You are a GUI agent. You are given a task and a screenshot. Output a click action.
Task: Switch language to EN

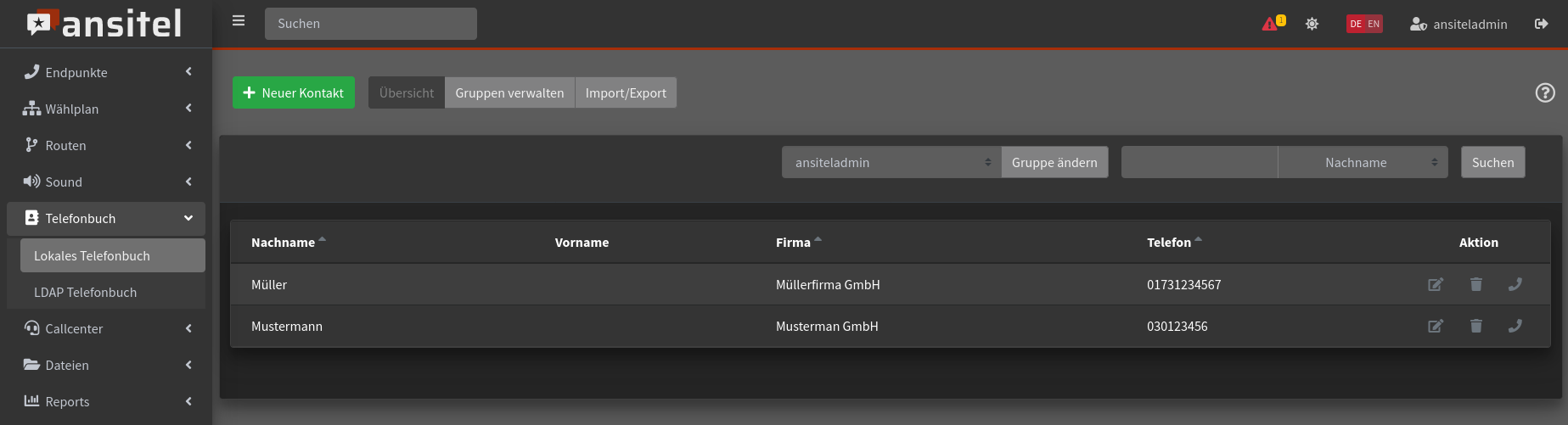[1374, 24]
